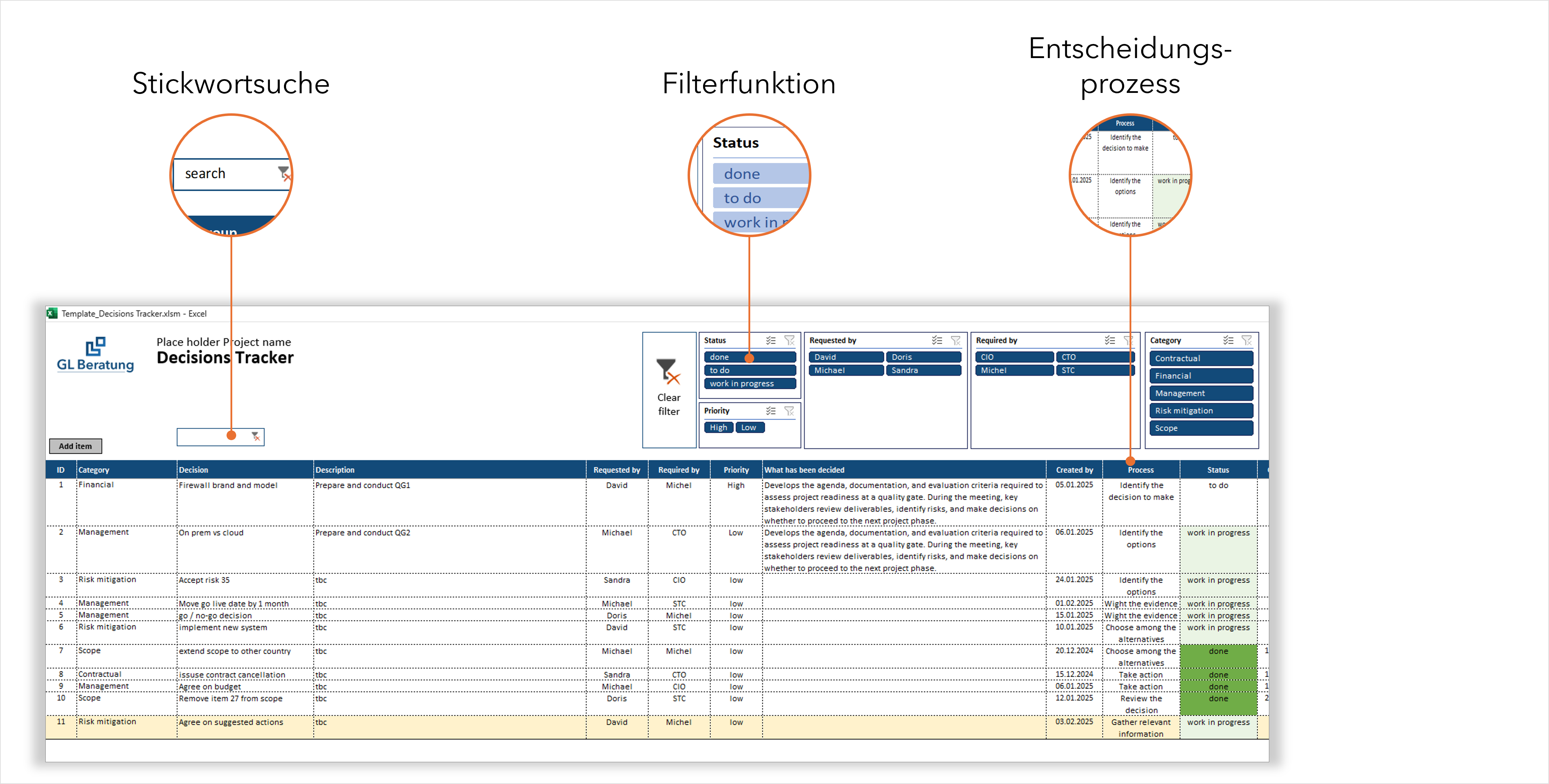Screen dimensions: 1549x784
Task: Enable multi-select in the Priority slicer
Action: tap(770, 411)
